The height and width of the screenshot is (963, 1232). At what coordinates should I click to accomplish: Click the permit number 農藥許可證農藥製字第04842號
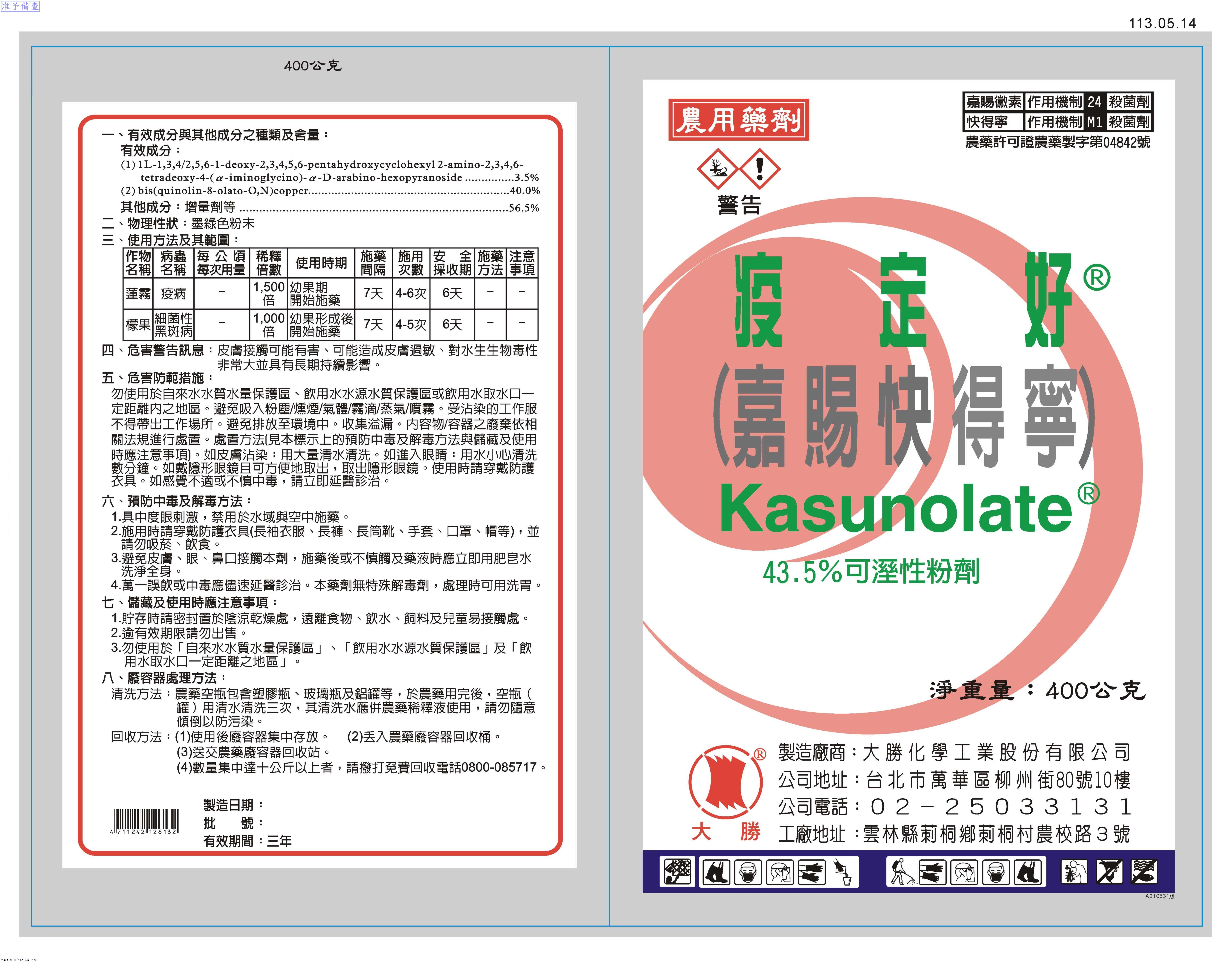click(1058, 142)
